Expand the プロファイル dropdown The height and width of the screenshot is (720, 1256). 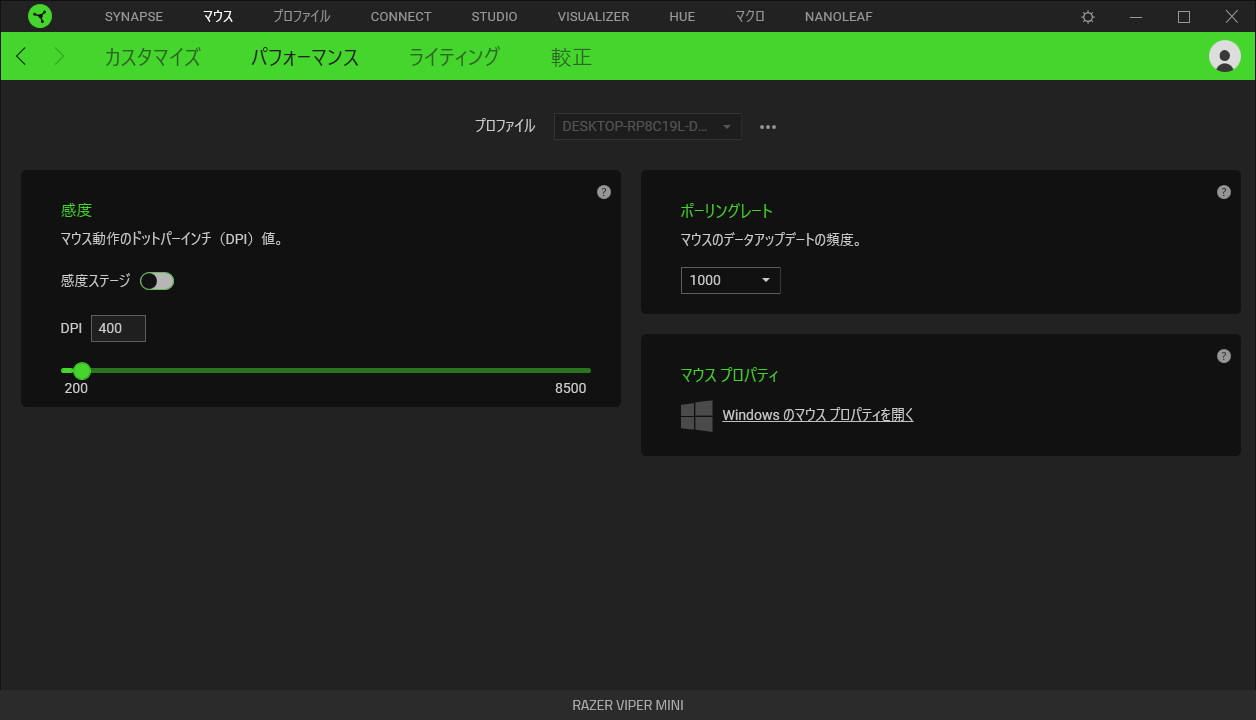coord(648,127)
